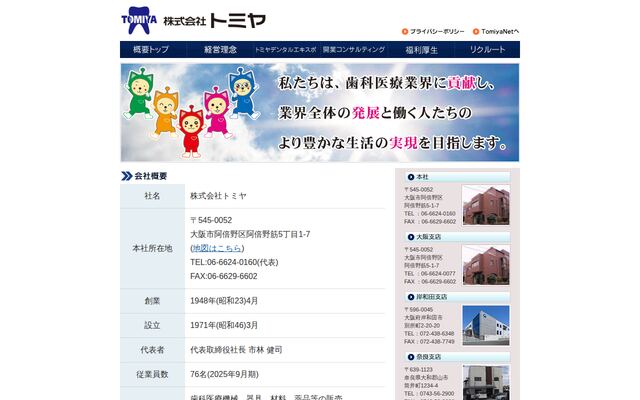Open the 岸和田支店 building photo
The image size is (640, 400).
[486, 325]
